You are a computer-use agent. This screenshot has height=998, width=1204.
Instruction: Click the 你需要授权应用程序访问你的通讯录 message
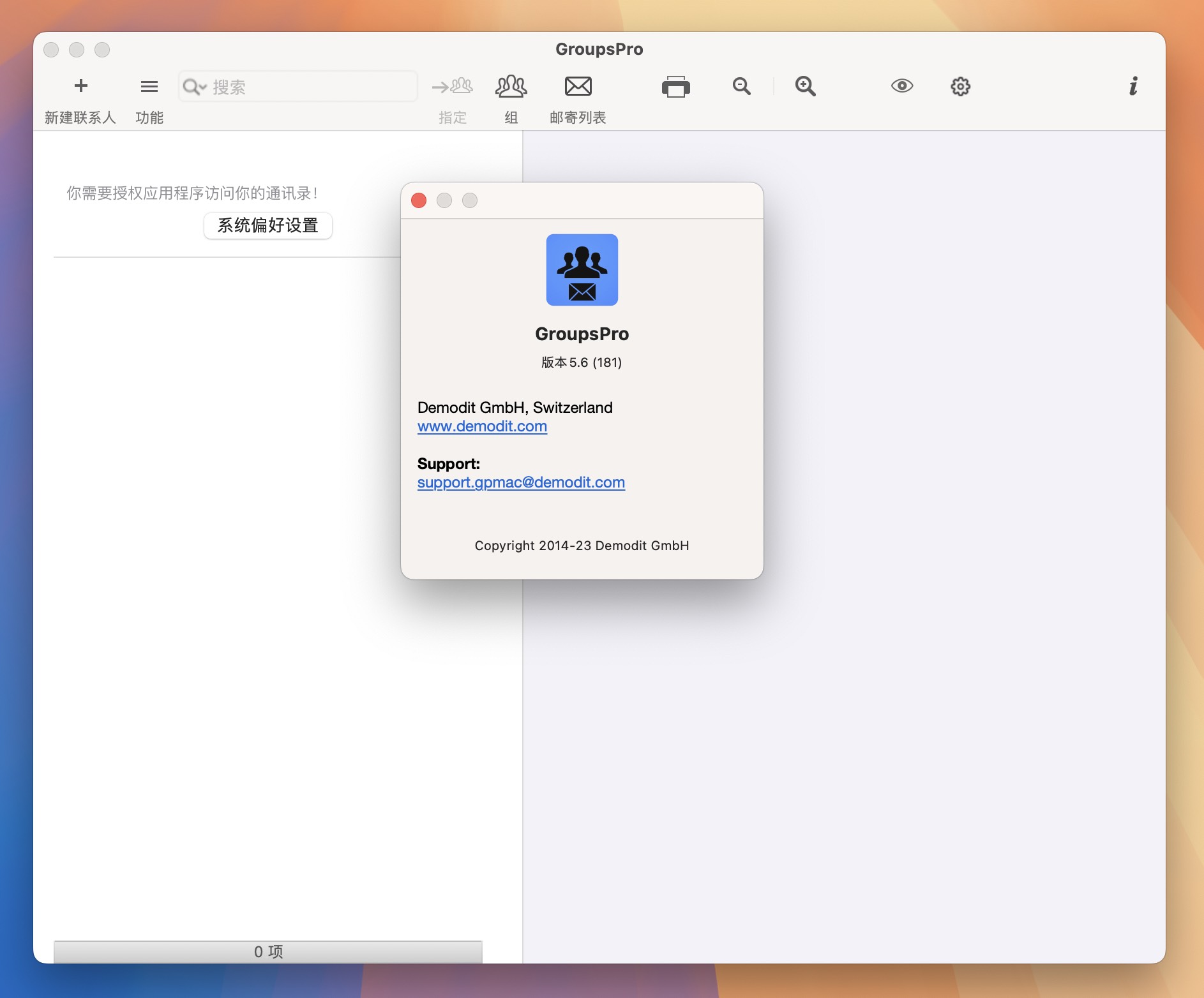(192, 193)
